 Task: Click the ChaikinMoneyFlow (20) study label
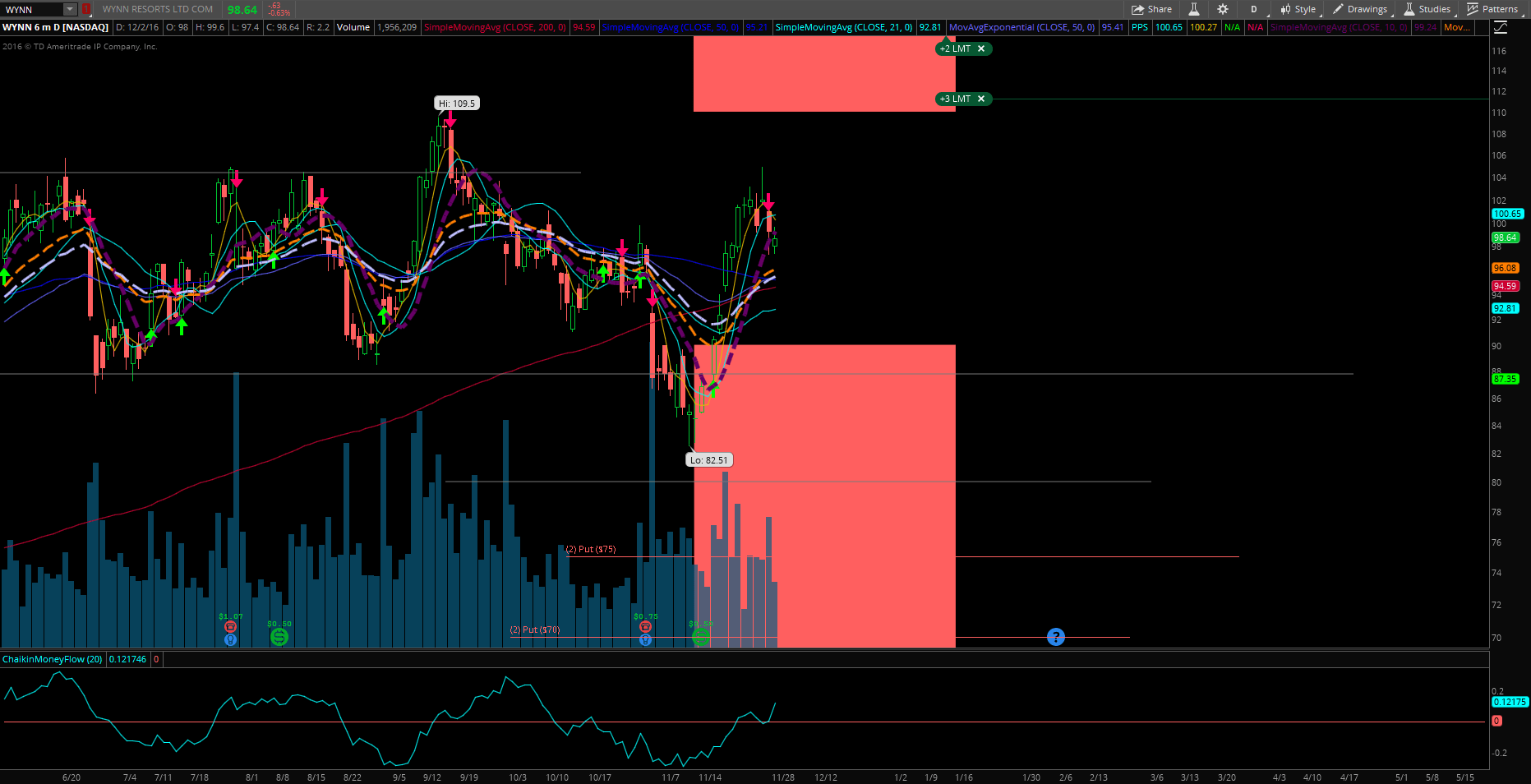[x=53, y=659]
